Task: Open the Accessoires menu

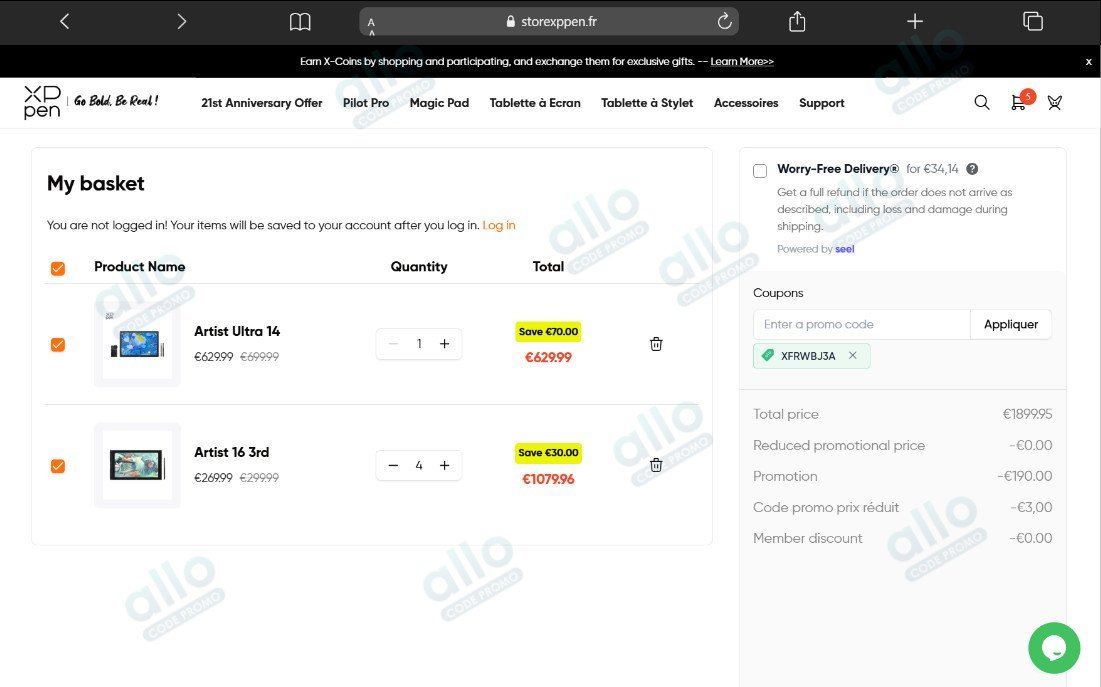Action: pyautogui.click(x=746, y=103)
